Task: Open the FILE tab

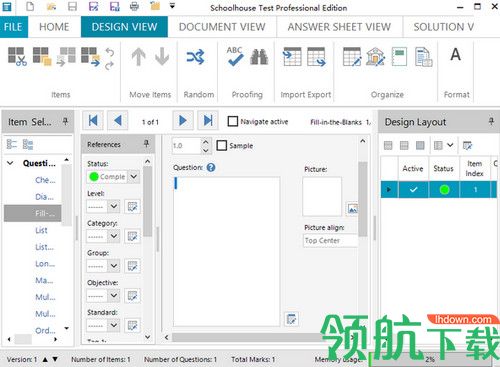Action: click(x=13, y=27)
